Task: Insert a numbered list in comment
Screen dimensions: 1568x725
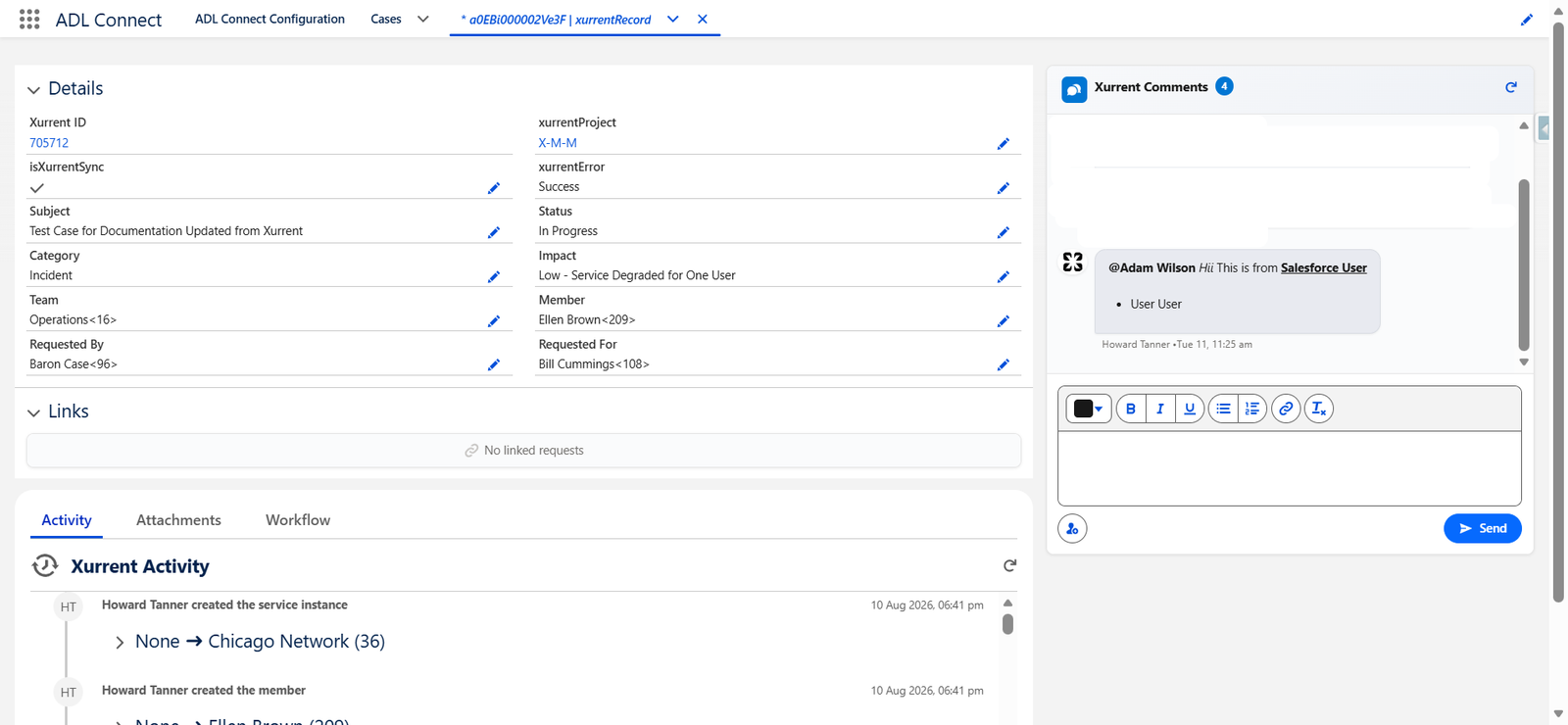Action: click(1252, 409)
